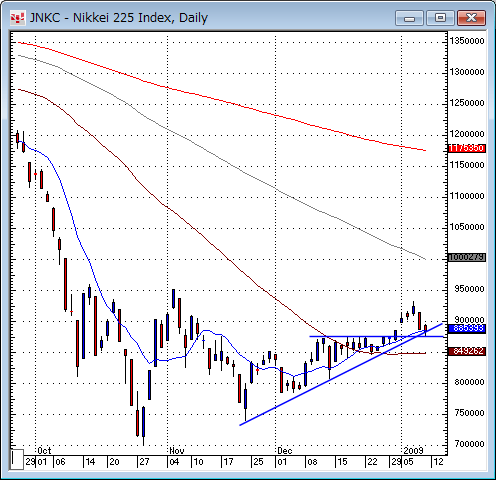Click the date label 20 on time axis
This screenshot has height=480, width=496.
(114, 462)
